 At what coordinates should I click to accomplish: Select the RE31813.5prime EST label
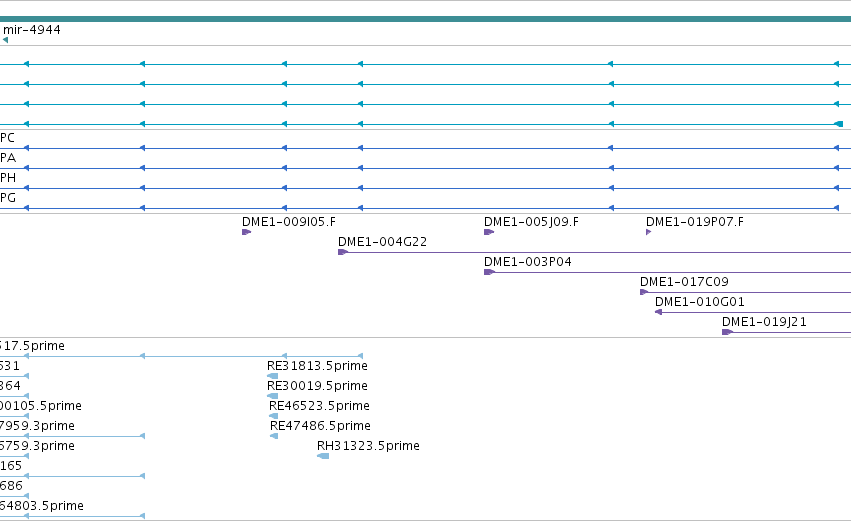[x=317, y=366]
